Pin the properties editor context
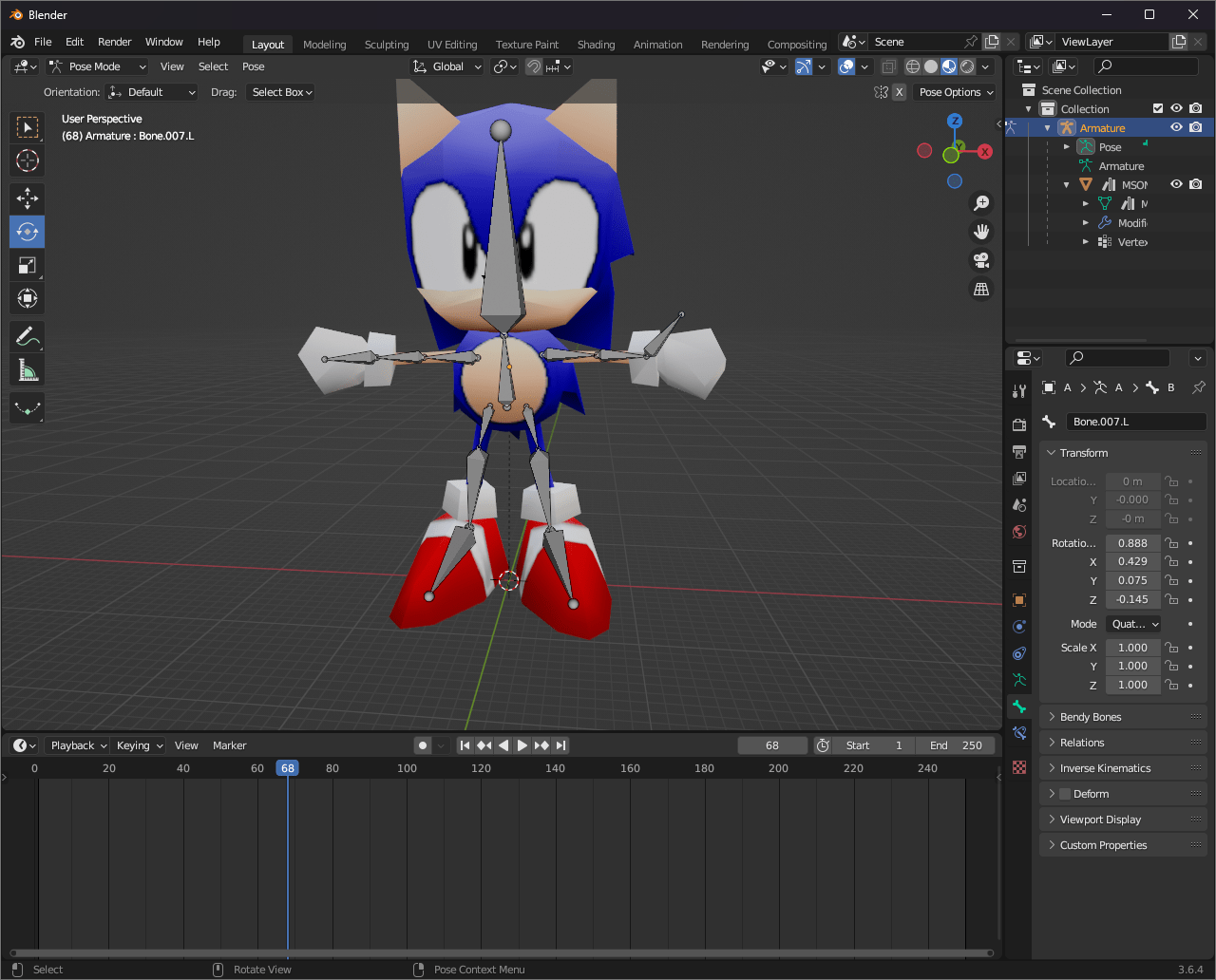Image resolution: width=1216 pixels, height=980 pixels. point(1199,387)
